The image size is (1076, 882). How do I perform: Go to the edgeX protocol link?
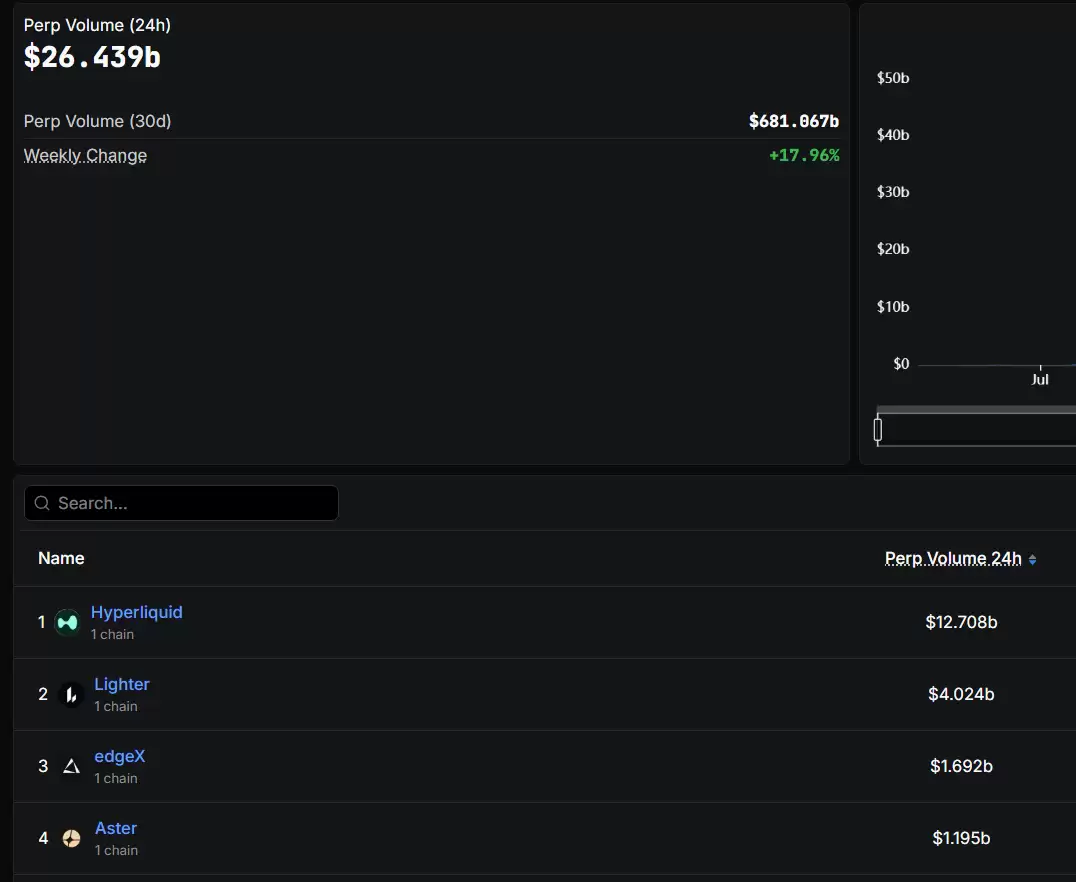[x=119, y=756]
